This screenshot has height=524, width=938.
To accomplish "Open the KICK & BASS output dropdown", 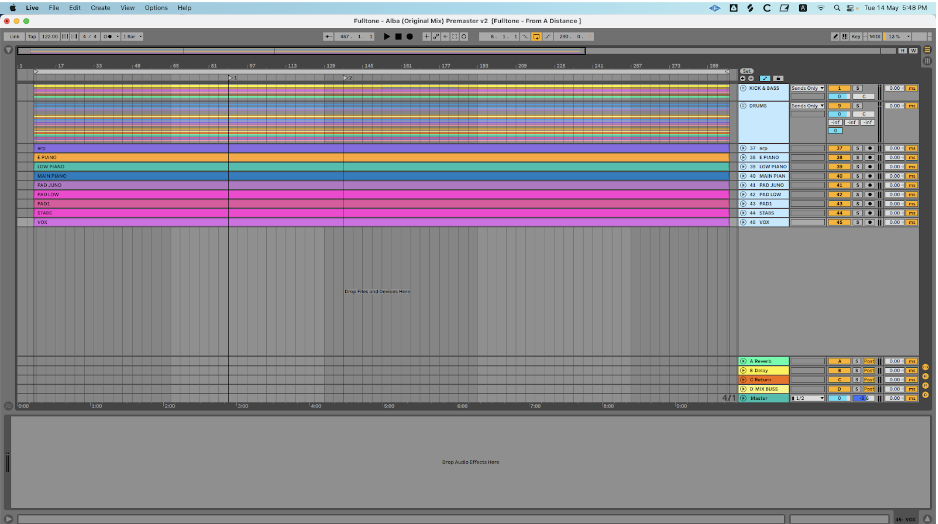I will (806, 88).
